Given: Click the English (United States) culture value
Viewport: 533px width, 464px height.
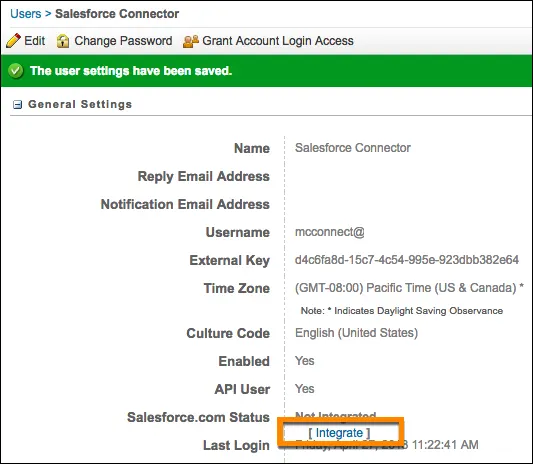Looking at the screenshot, I should pyautogui.click(x=357, y=333).
